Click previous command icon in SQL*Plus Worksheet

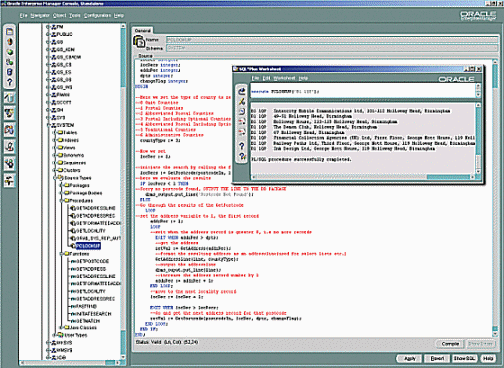click(x=242, y=122)
